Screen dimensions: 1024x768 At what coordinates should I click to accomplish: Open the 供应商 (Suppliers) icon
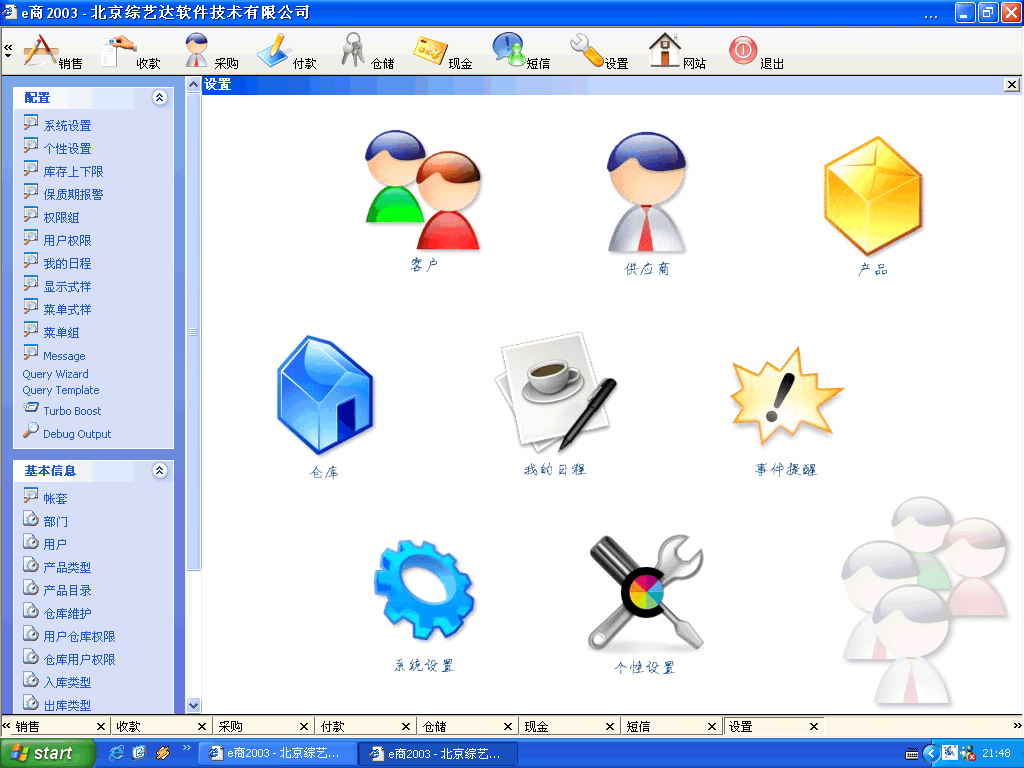647,194
